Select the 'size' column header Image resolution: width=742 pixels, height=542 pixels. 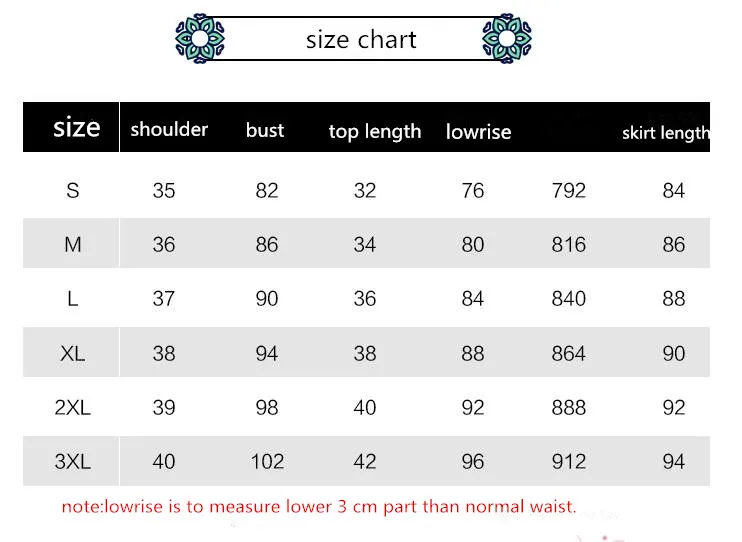click(x=77, y=127)
